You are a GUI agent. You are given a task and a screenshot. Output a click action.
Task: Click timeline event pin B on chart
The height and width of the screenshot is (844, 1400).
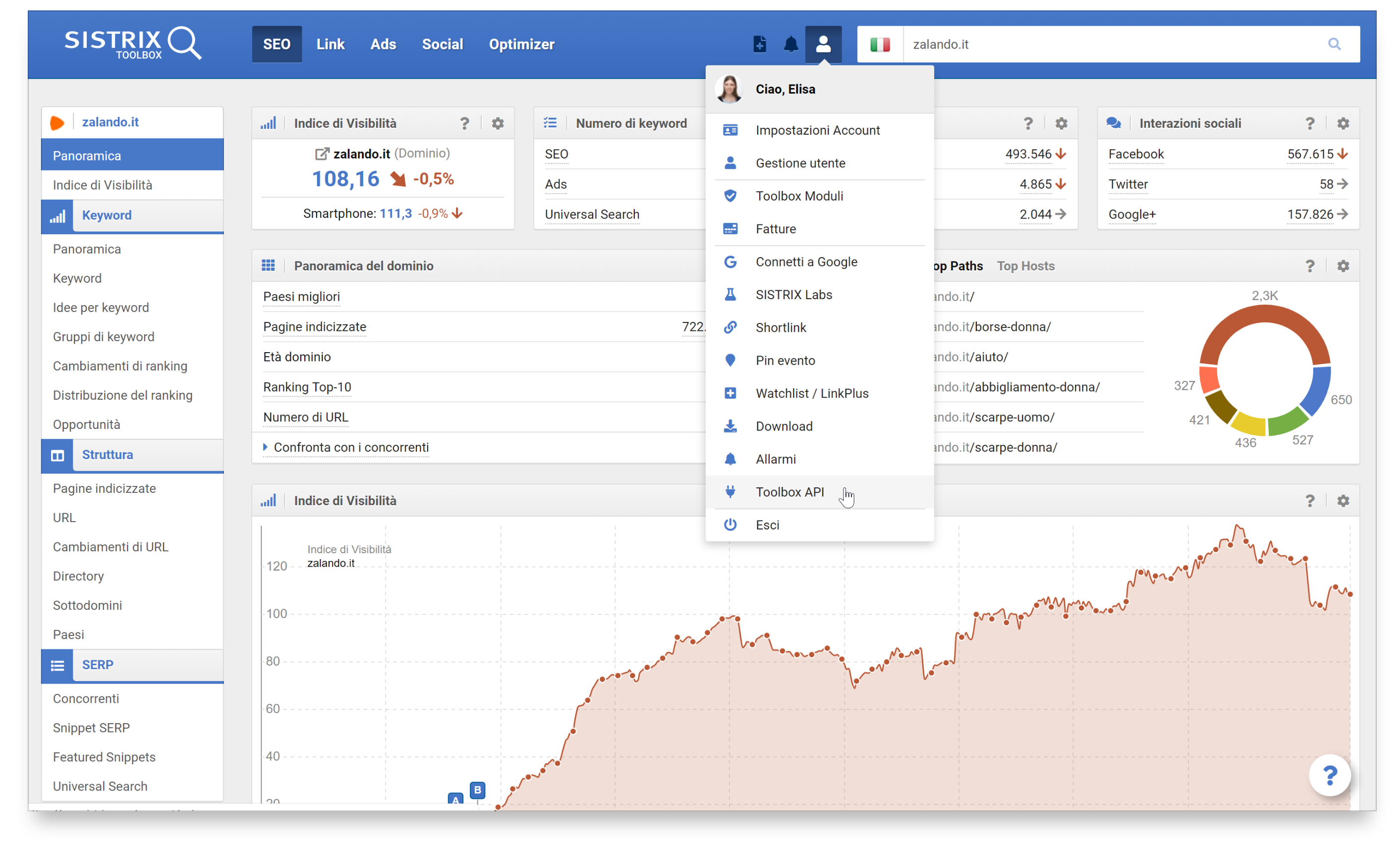coord(477,790)
